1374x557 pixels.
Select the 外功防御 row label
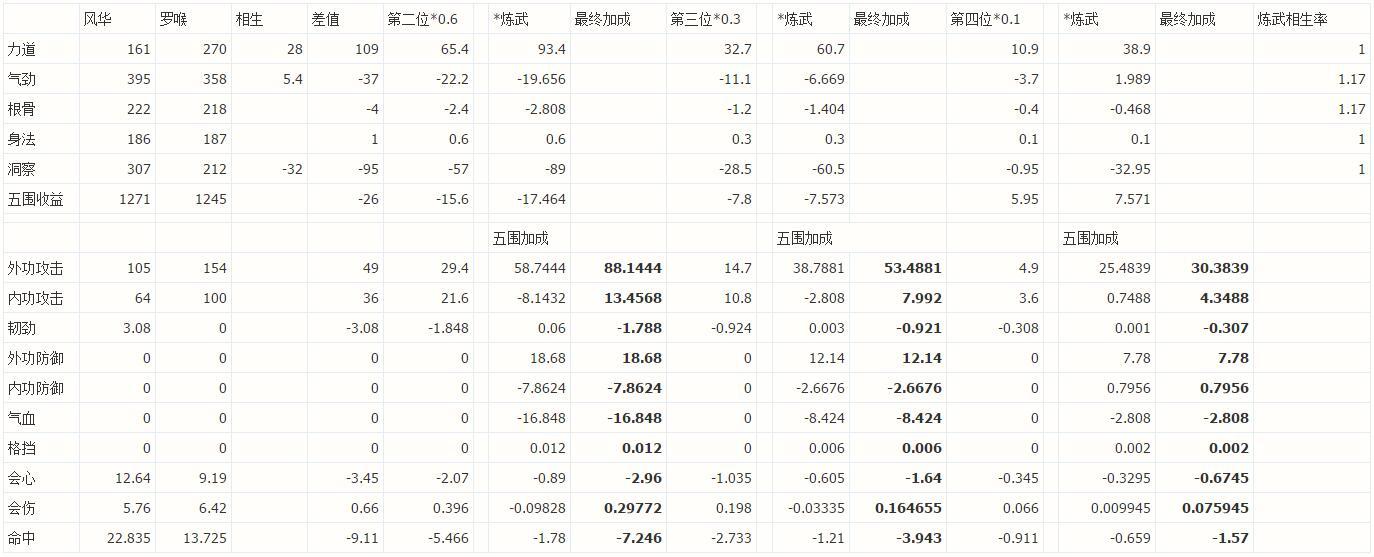[36, 358]
